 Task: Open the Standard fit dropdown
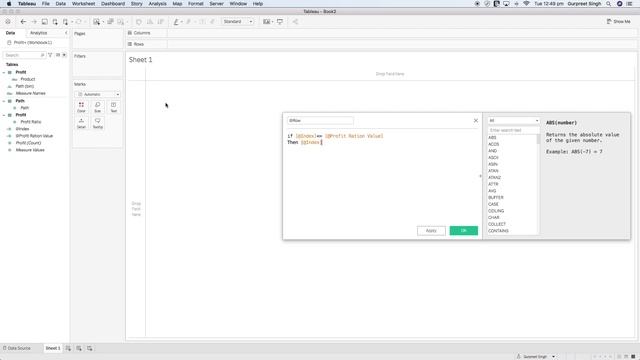[238, 22]
